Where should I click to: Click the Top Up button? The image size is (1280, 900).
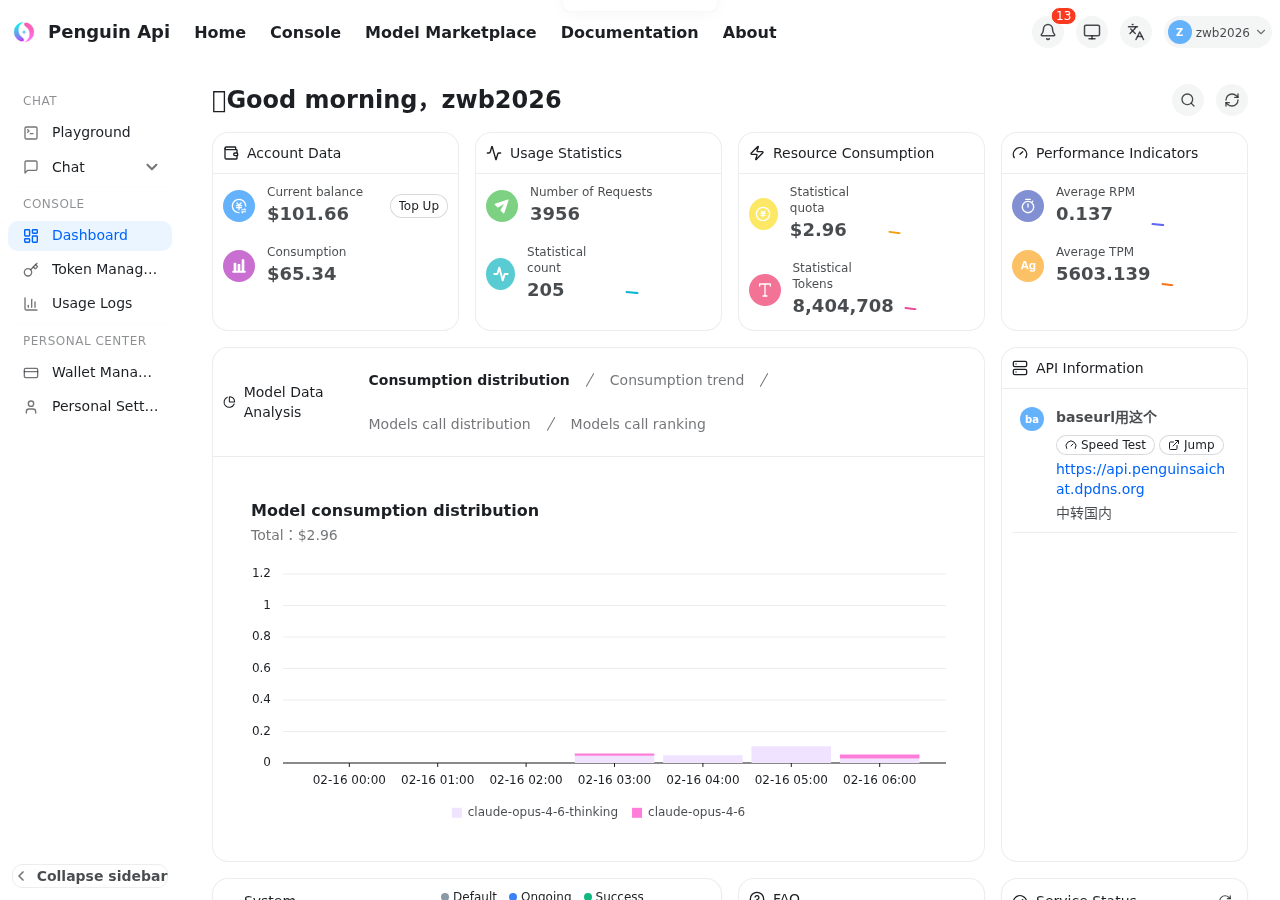click(x=418, y=206)
